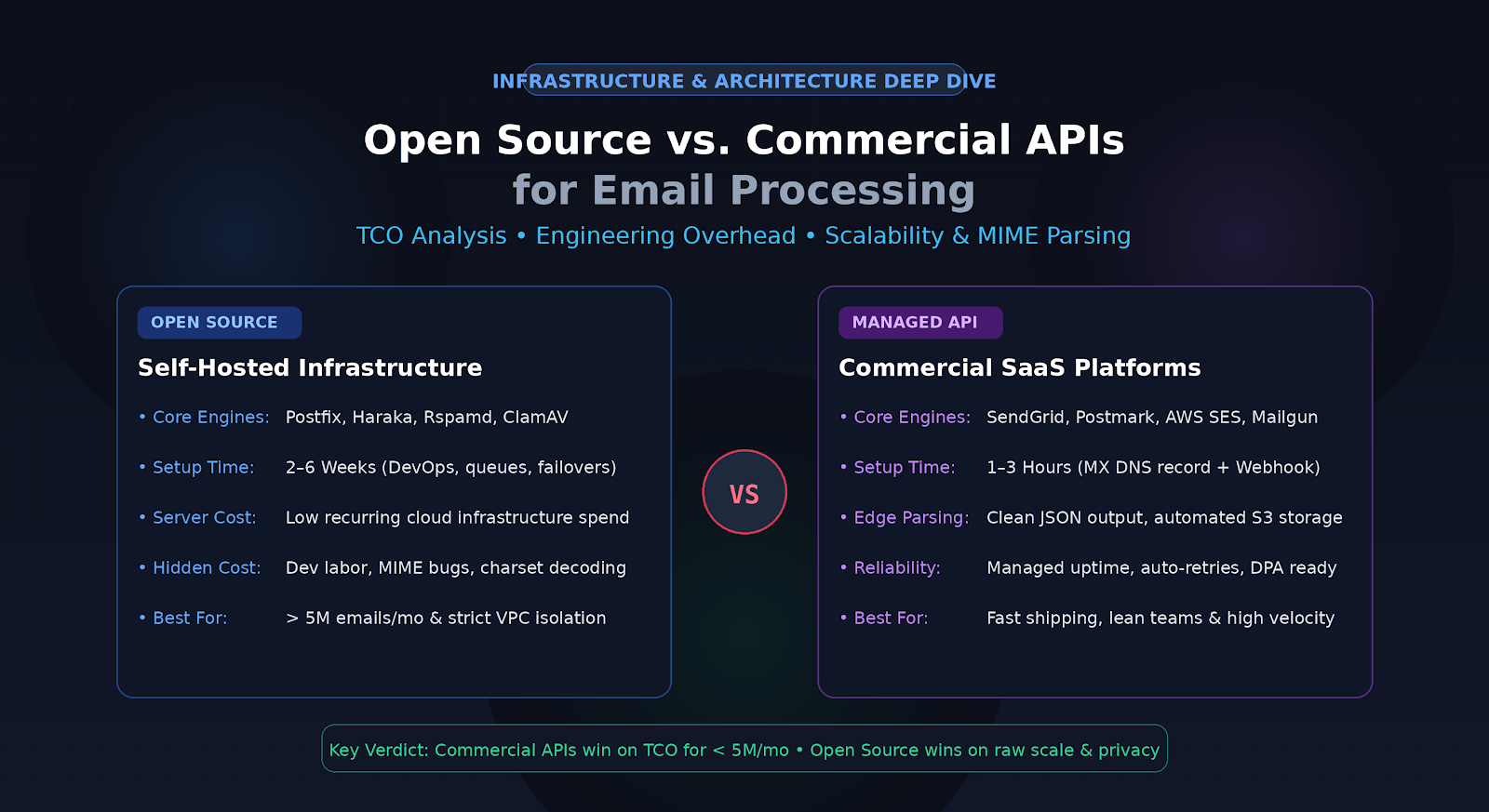This screenshot has height=812, width=1489.
Task: Select the MANAGED API badge
Action: tap(920, 323)
